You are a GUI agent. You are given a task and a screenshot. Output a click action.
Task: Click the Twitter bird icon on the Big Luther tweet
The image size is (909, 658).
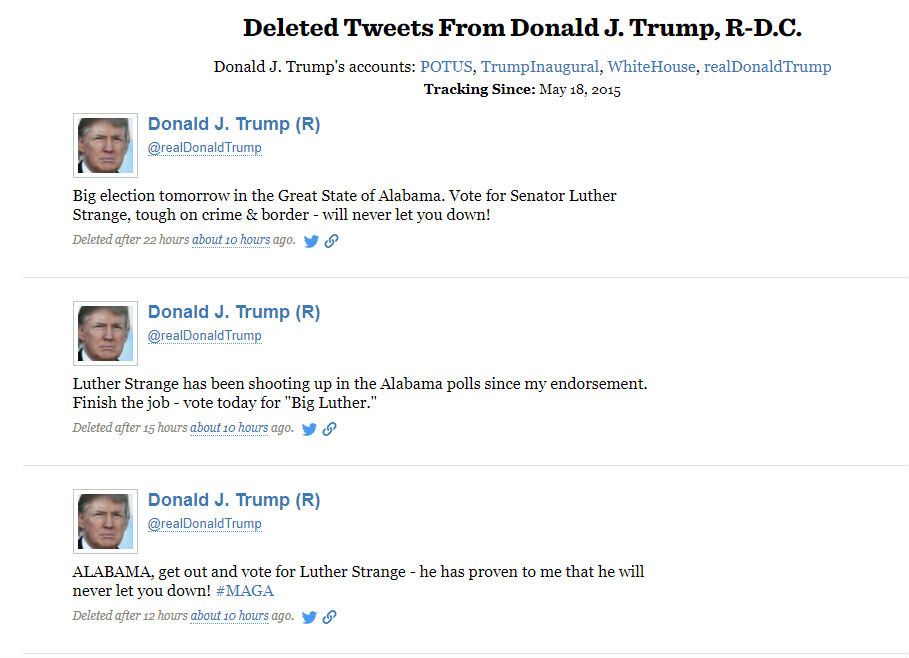(310, 428)
